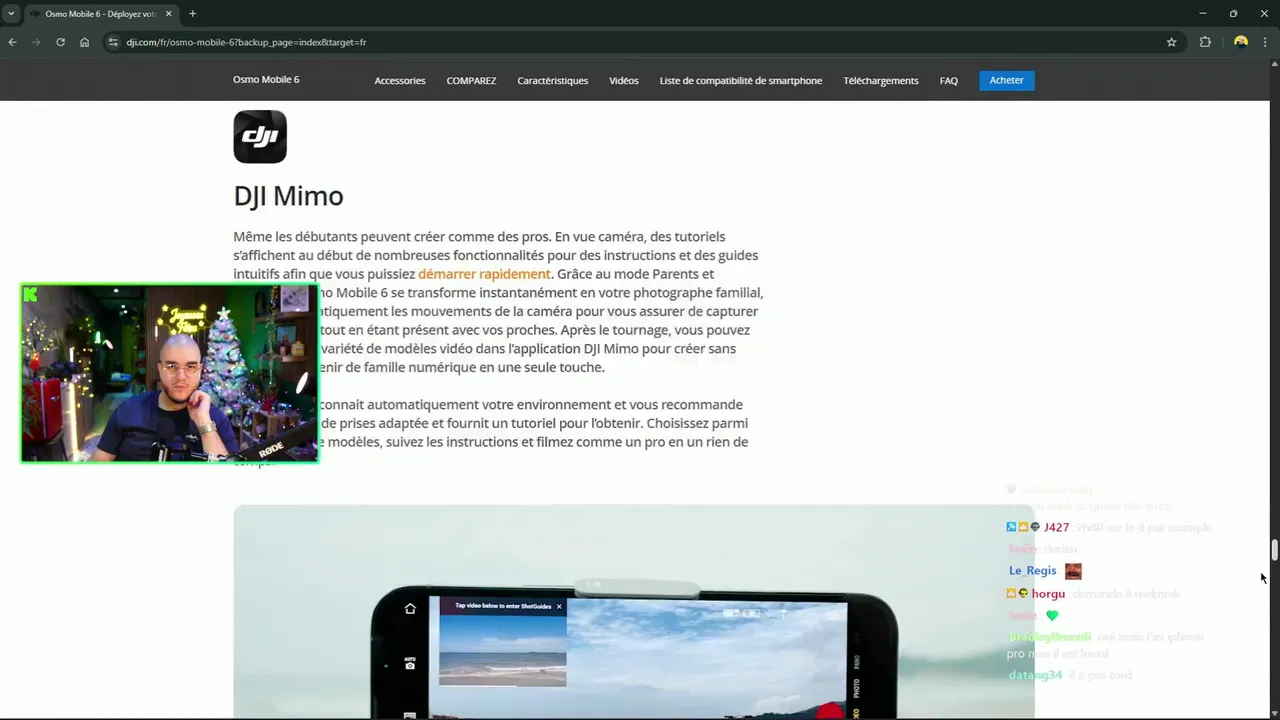Select PANO mode on the phone screen

pos(856,661)
